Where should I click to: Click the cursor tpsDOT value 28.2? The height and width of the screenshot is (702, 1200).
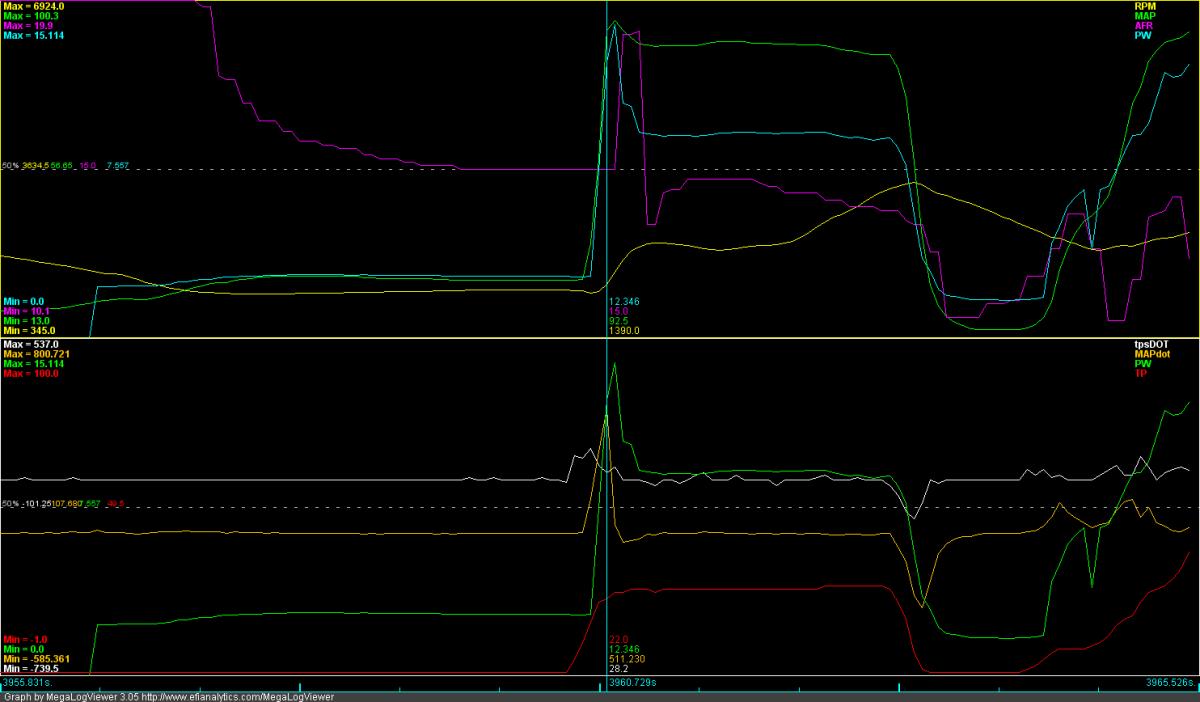[x=619, y=668]
